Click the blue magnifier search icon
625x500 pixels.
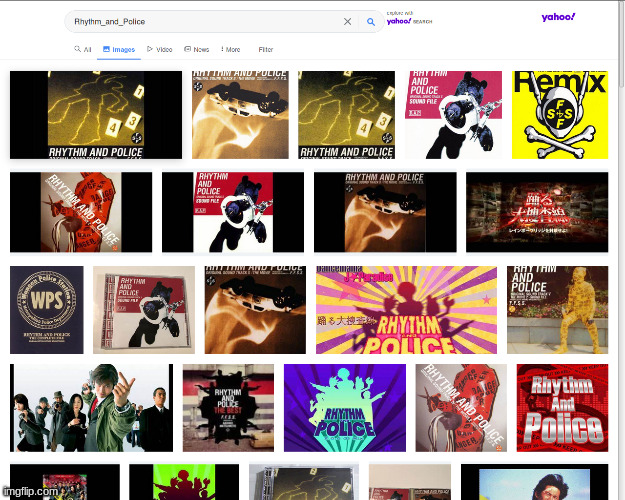pyautogui.click(x=371, y=22)
